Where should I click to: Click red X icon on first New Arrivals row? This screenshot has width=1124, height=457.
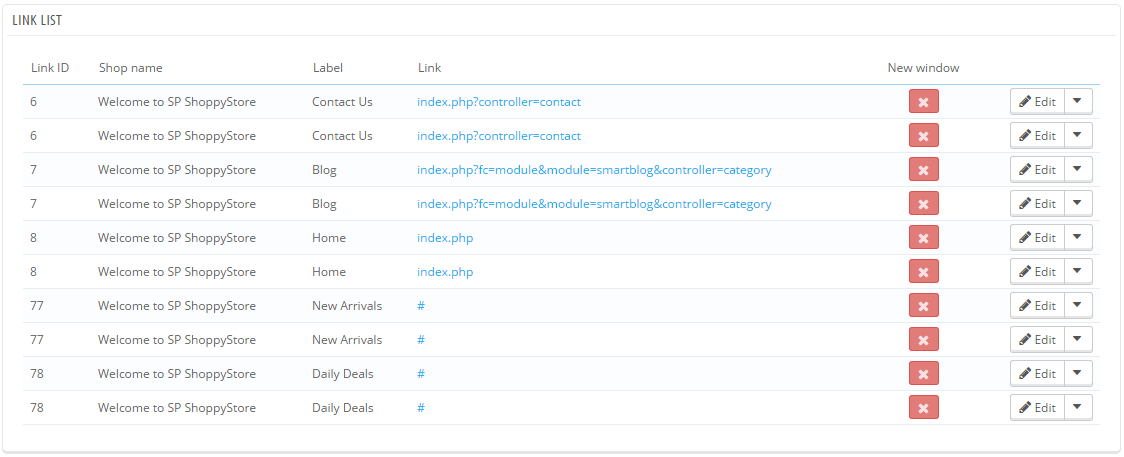[x=923, y=306]
